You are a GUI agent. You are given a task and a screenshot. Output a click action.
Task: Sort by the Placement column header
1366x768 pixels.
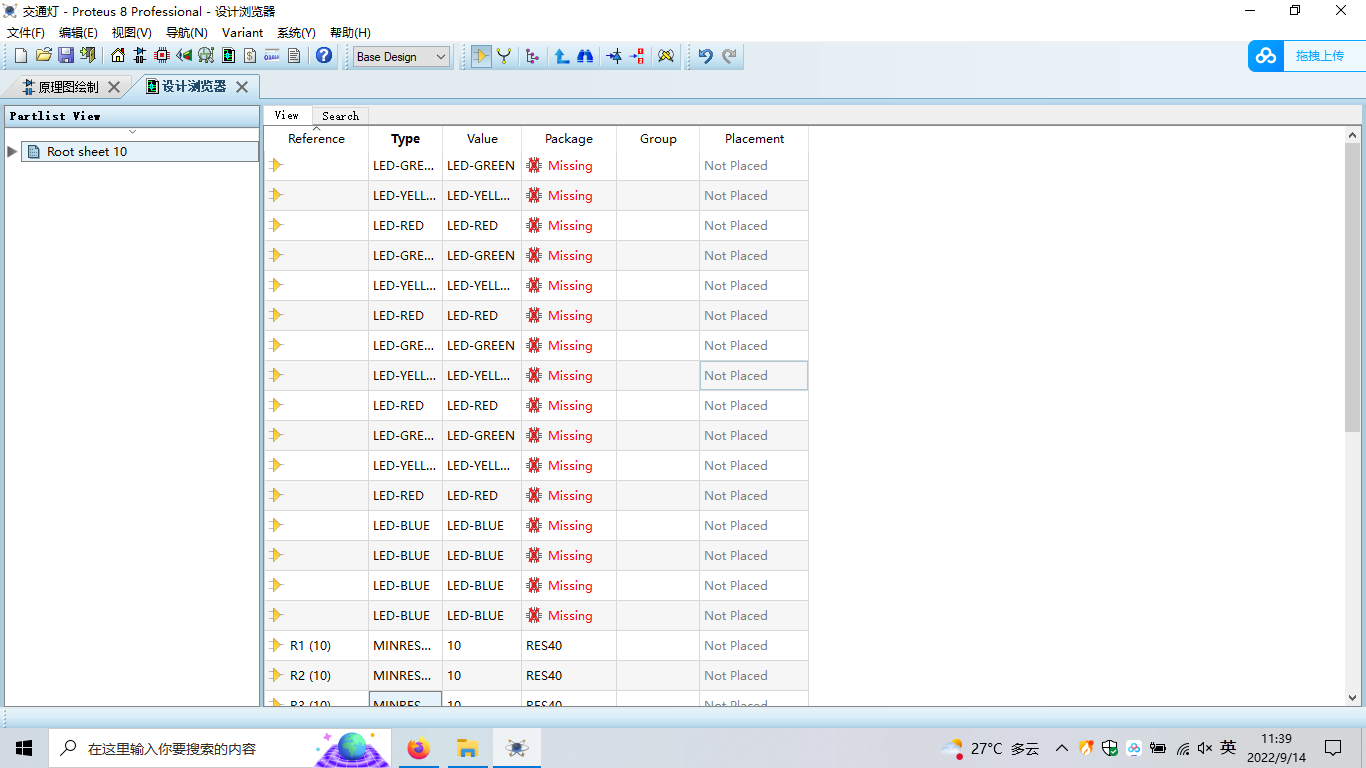[x=754, y=139]
